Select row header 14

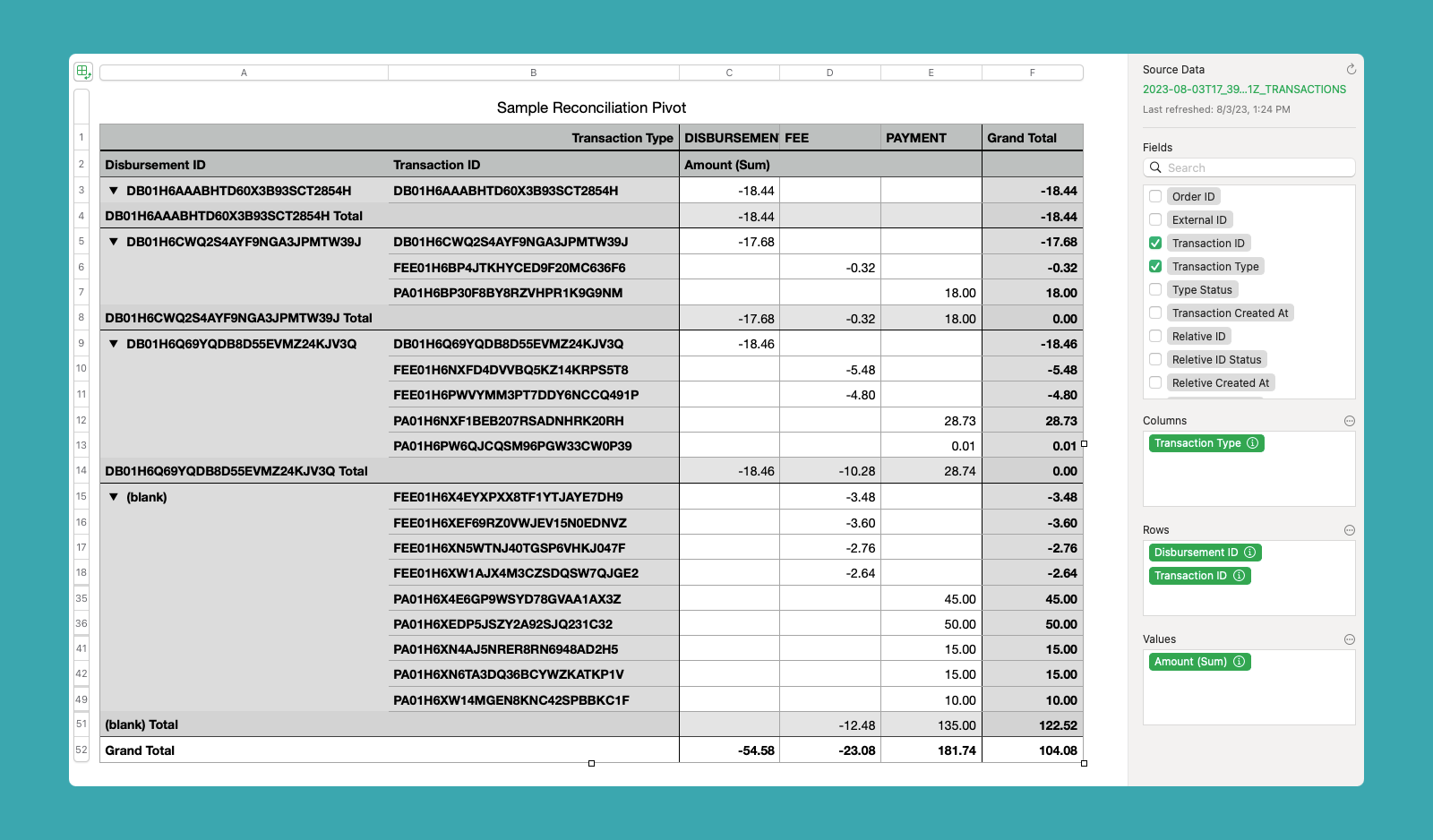click(82, 470)
